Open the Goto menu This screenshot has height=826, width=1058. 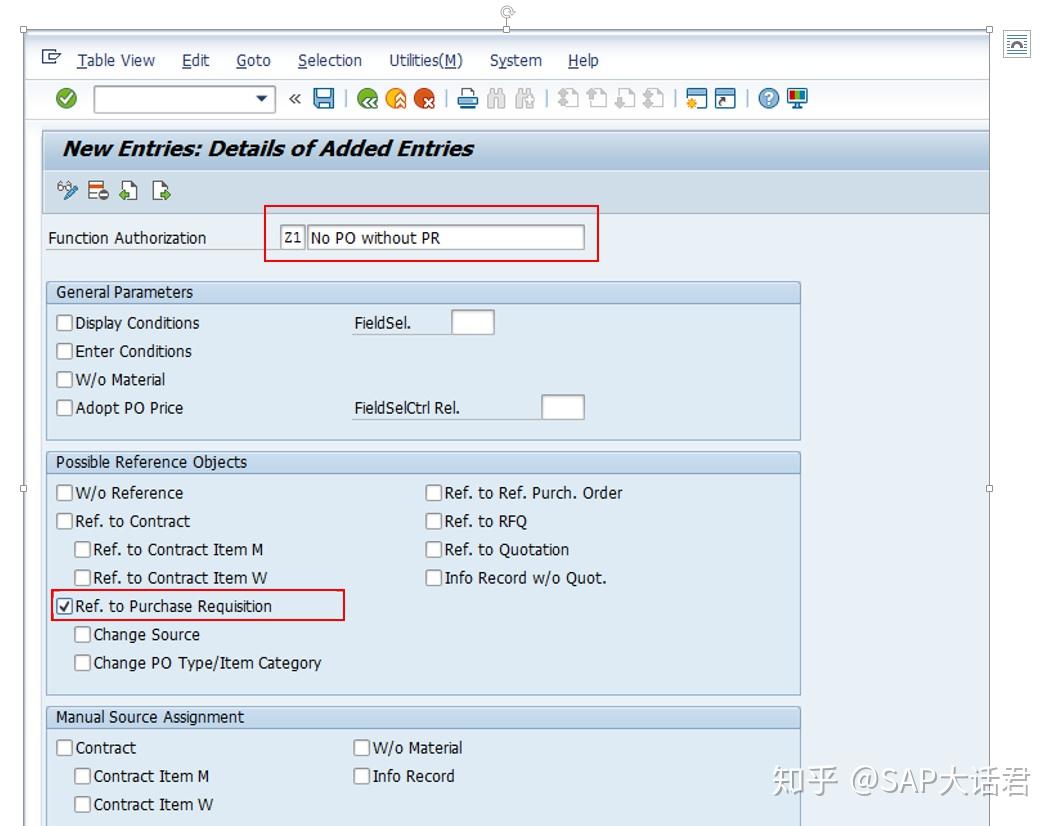pyautogui.click(x=253, y=61)
